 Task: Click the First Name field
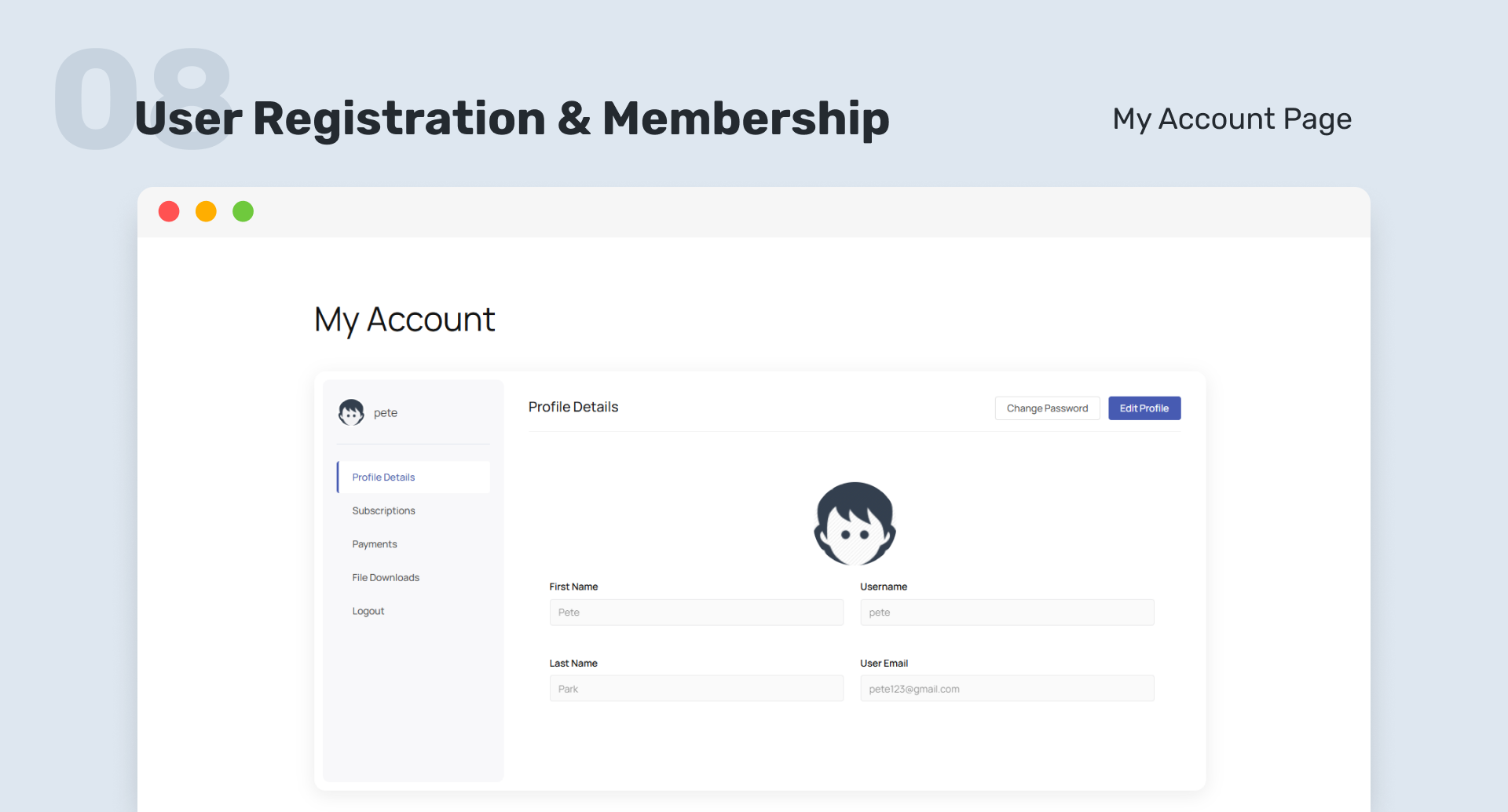696,613
